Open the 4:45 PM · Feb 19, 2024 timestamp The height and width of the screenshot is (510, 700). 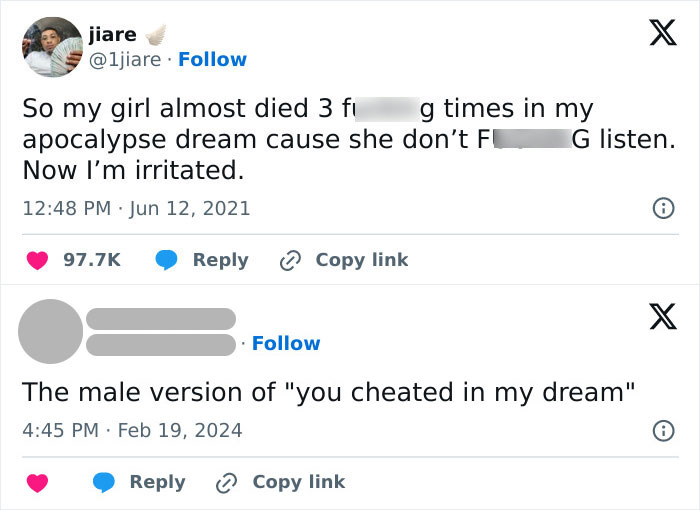[132, 431]
